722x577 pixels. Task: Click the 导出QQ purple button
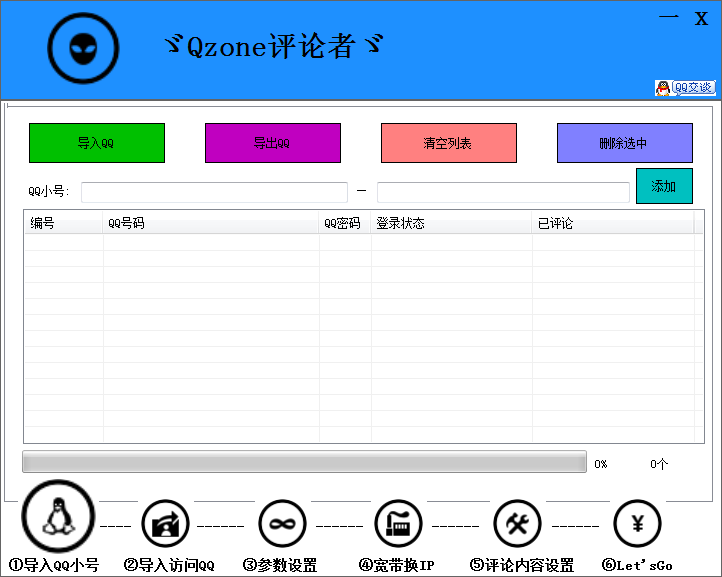(x=273, y=143)
